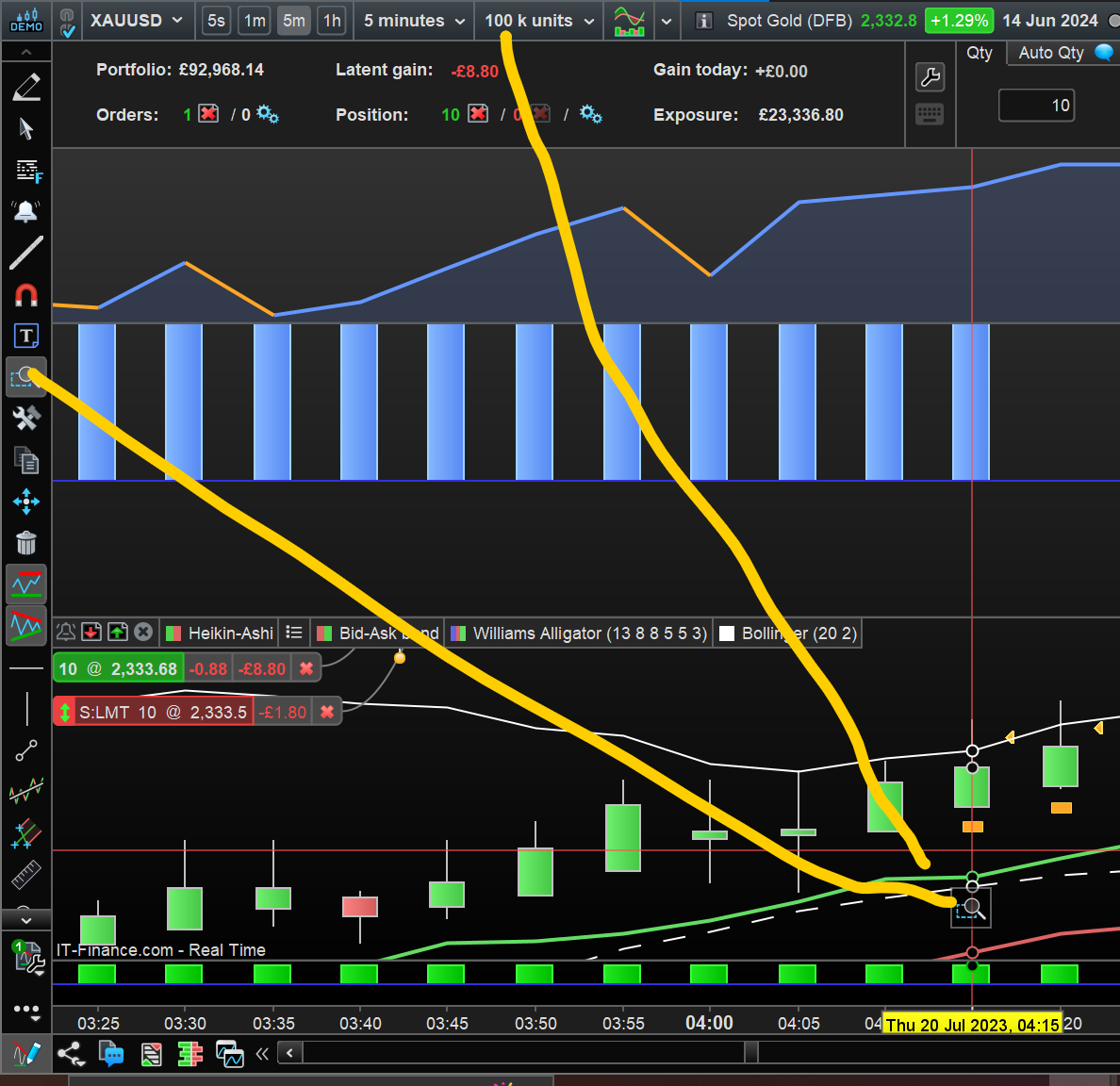The width and height of the screenshot is (1120, 1086).
Task: Select the horizontal line tool
Action: (x=26, y=668)
